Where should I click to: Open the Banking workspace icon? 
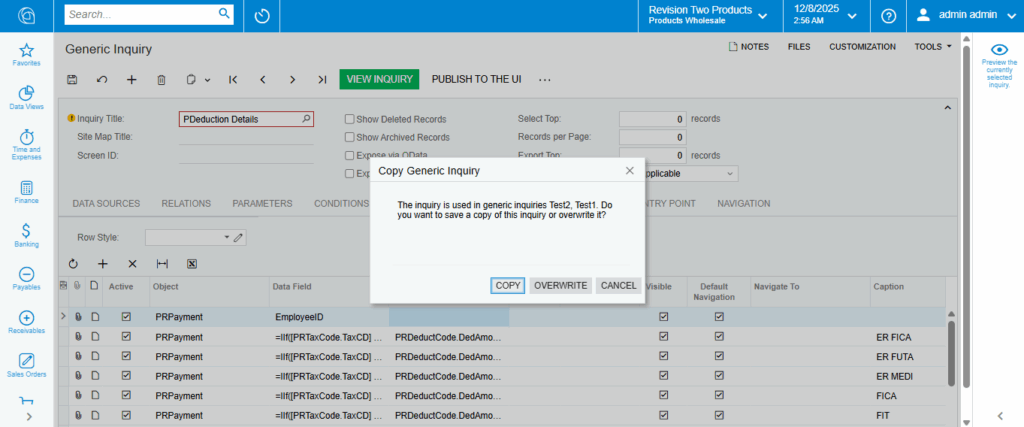pos(27,235)
